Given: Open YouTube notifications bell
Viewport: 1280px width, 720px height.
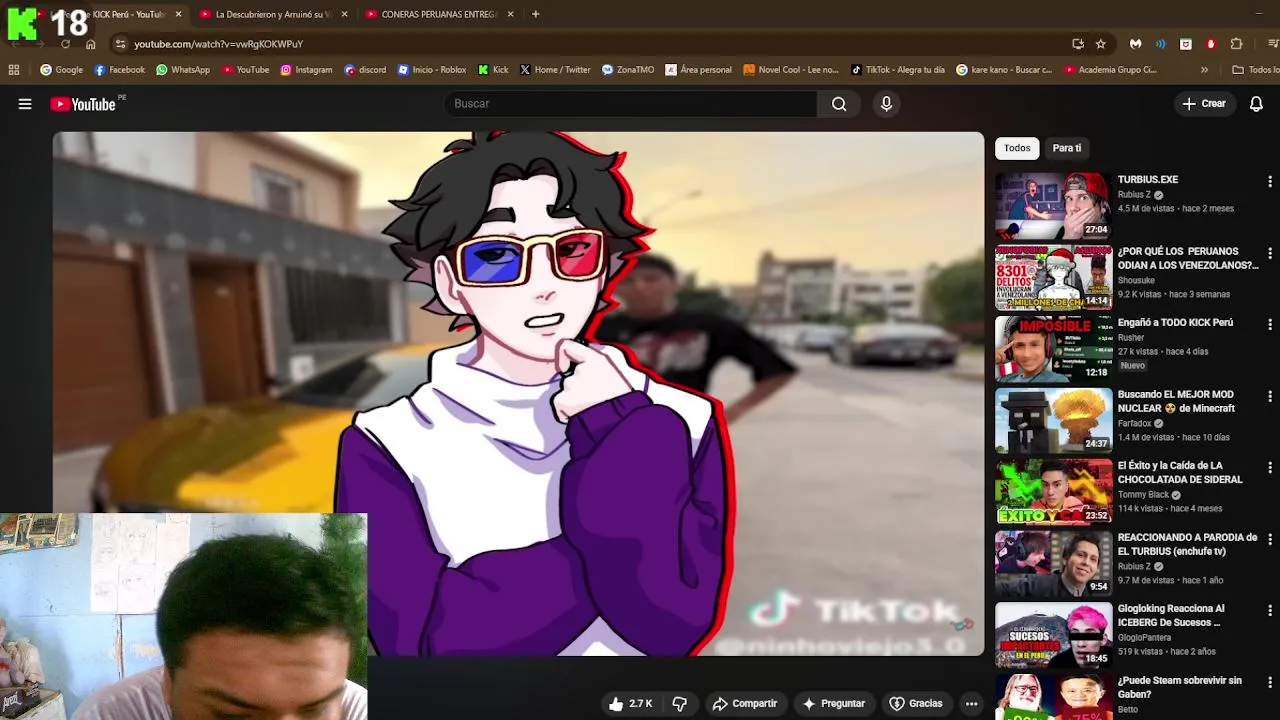Looking at the screenshot, I should [1257, 104].
